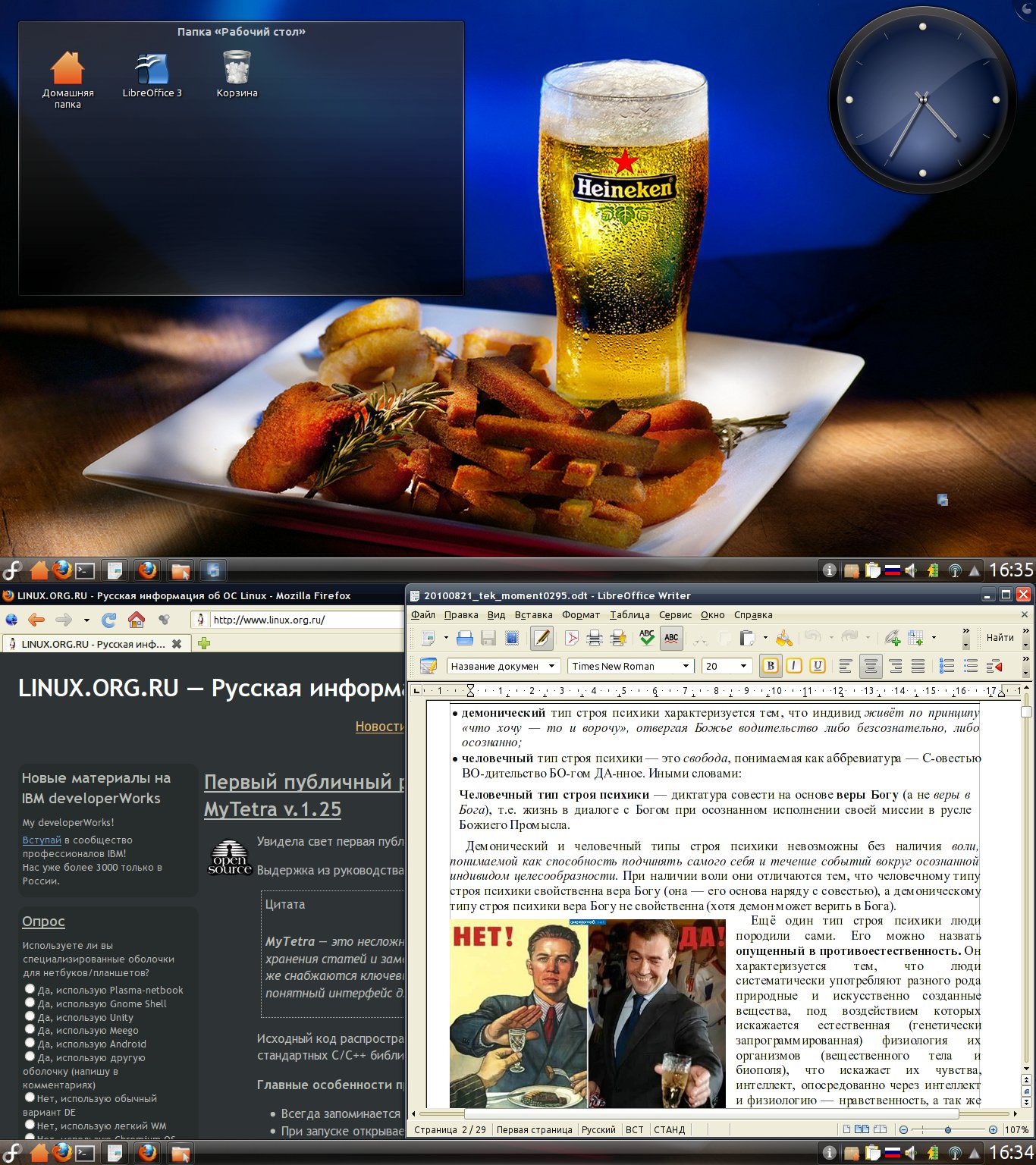Open the font size 20 dropdown
The image size is (1036, 1165).
tap(743, 666)
